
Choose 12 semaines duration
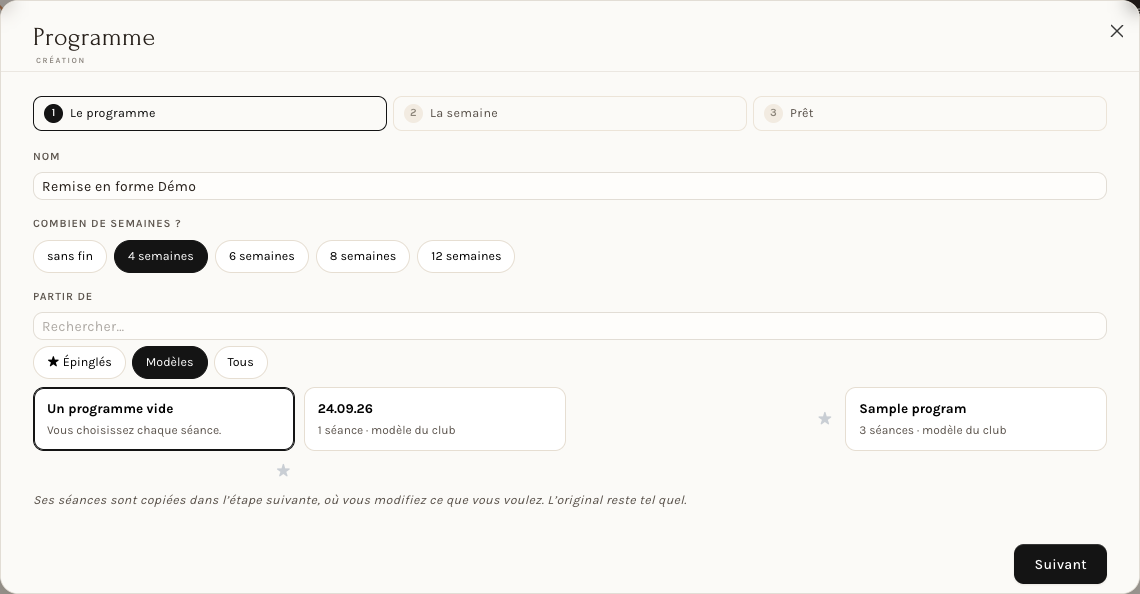(x=466, y=257)
